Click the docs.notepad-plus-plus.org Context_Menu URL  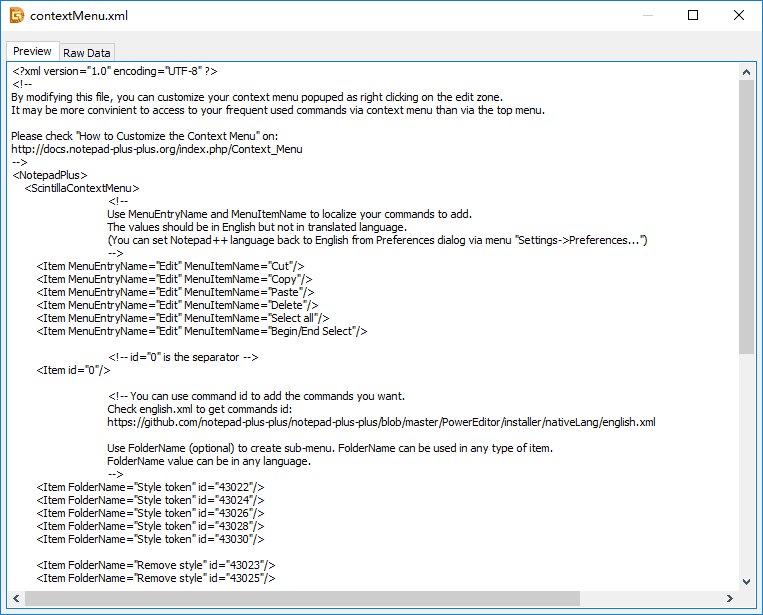(156, 149)
